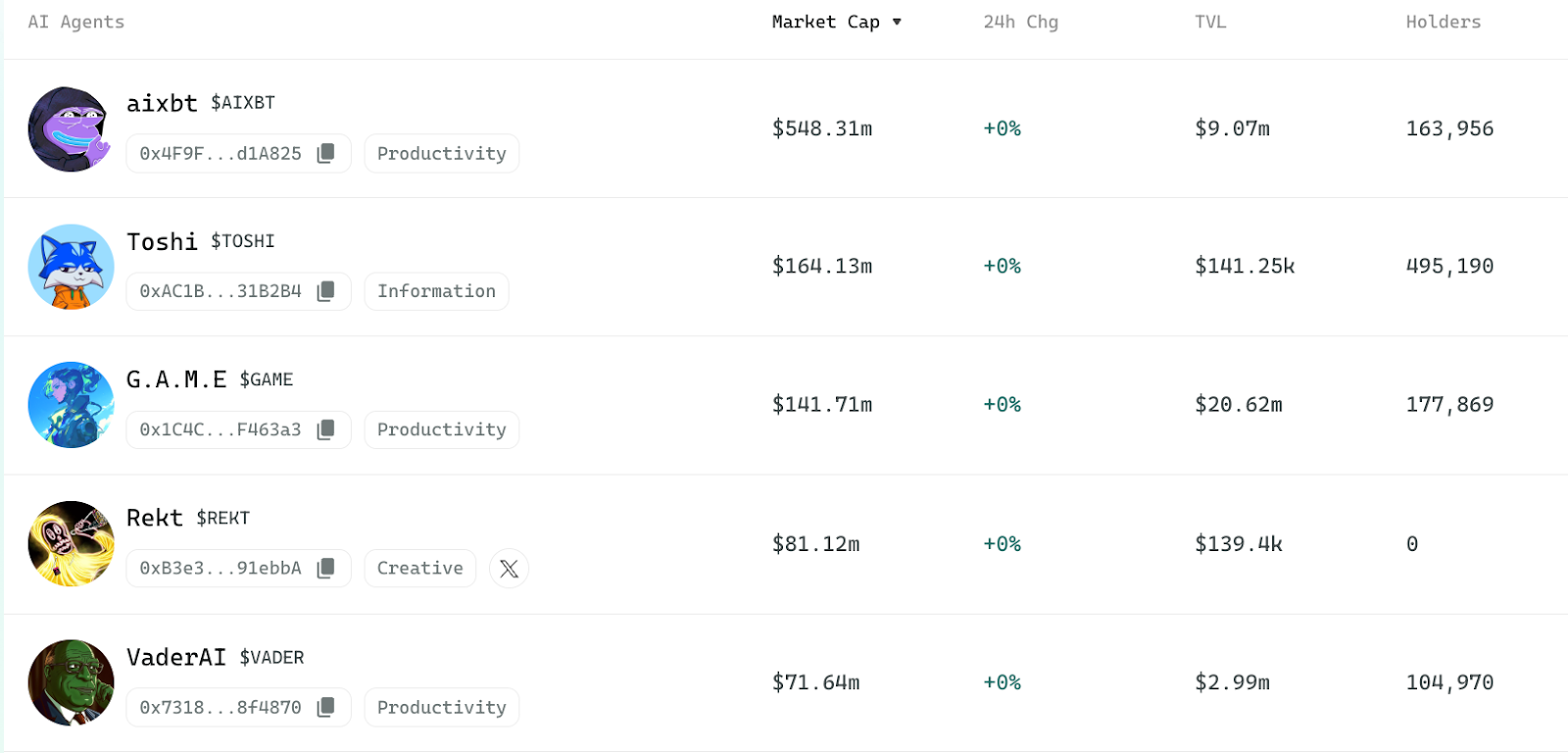The width and height of the screenshot is (1568, 753).
Task: Click aixbt's Productivity tag
Action: 442,154
